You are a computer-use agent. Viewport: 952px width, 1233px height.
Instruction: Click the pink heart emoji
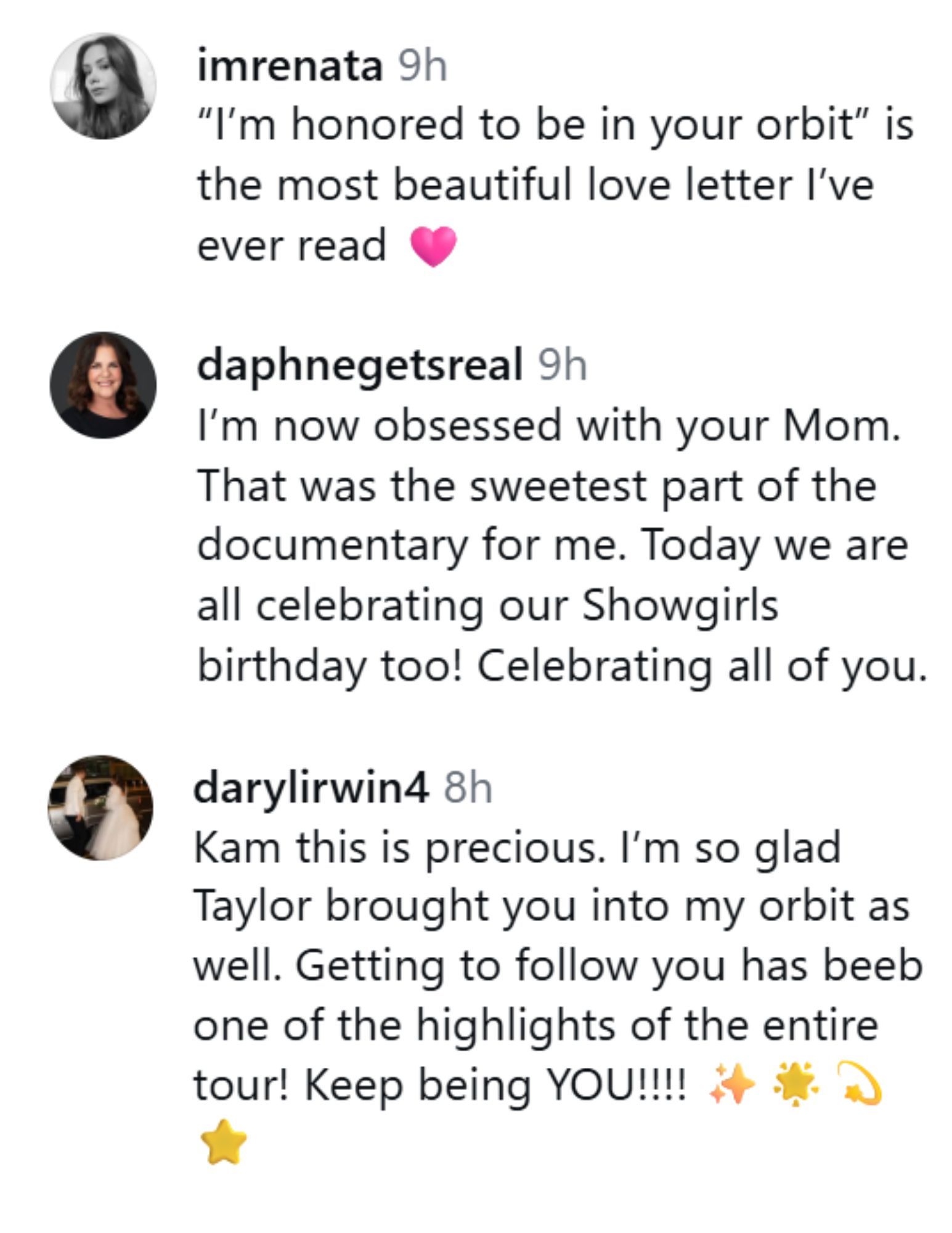point(433,245)
